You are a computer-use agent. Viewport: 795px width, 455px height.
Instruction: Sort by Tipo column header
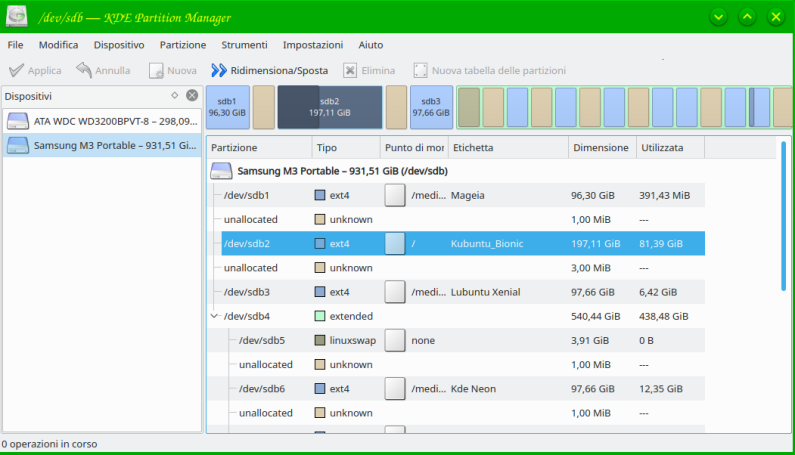[x=346, y=148]
